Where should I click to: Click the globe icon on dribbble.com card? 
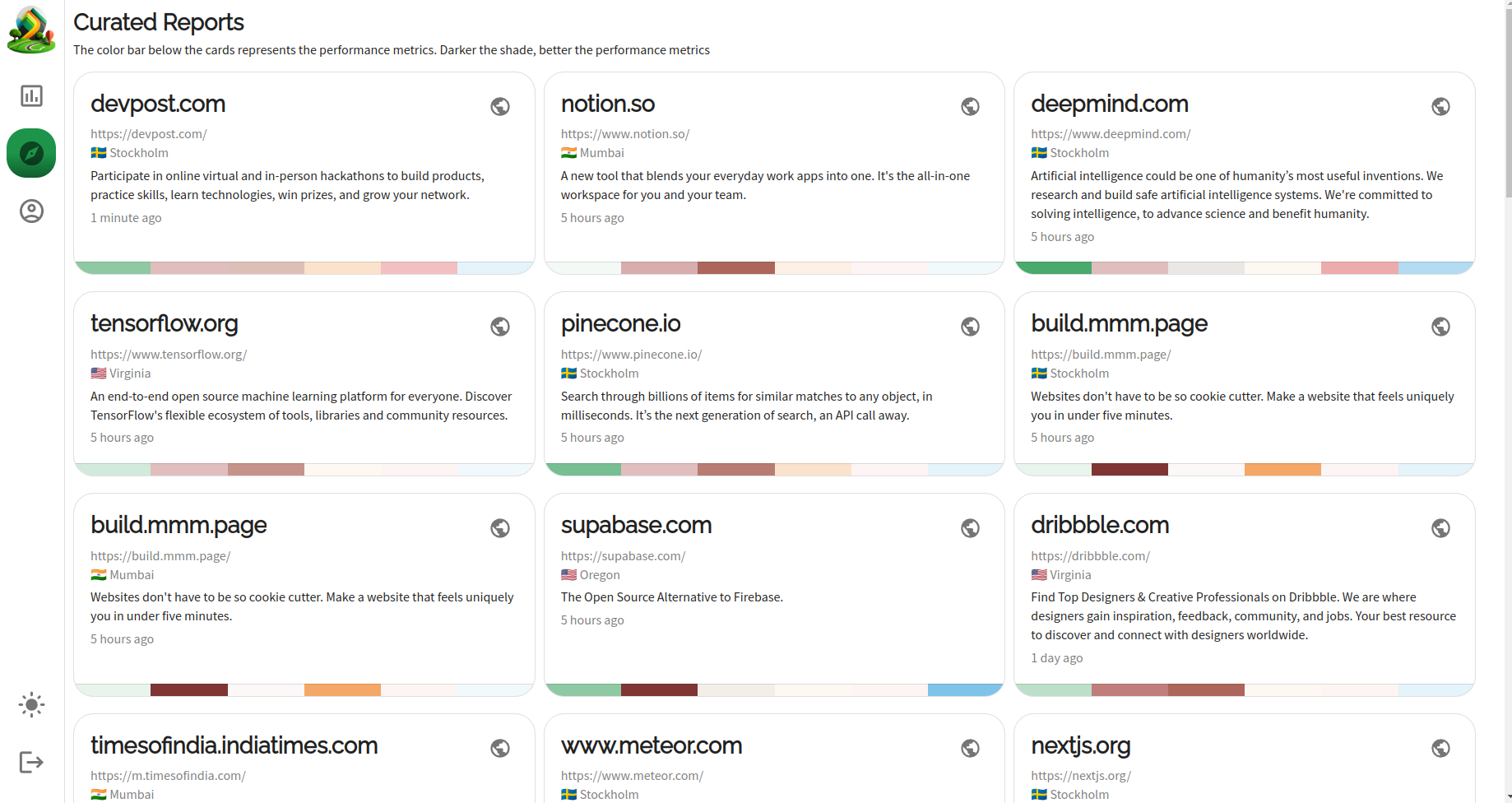(1440, 528)
